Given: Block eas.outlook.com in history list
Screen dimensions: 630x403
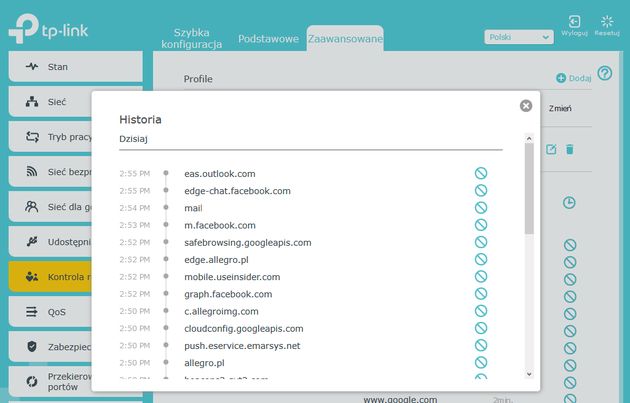Looking at the screenshot, I should [481, 173].
